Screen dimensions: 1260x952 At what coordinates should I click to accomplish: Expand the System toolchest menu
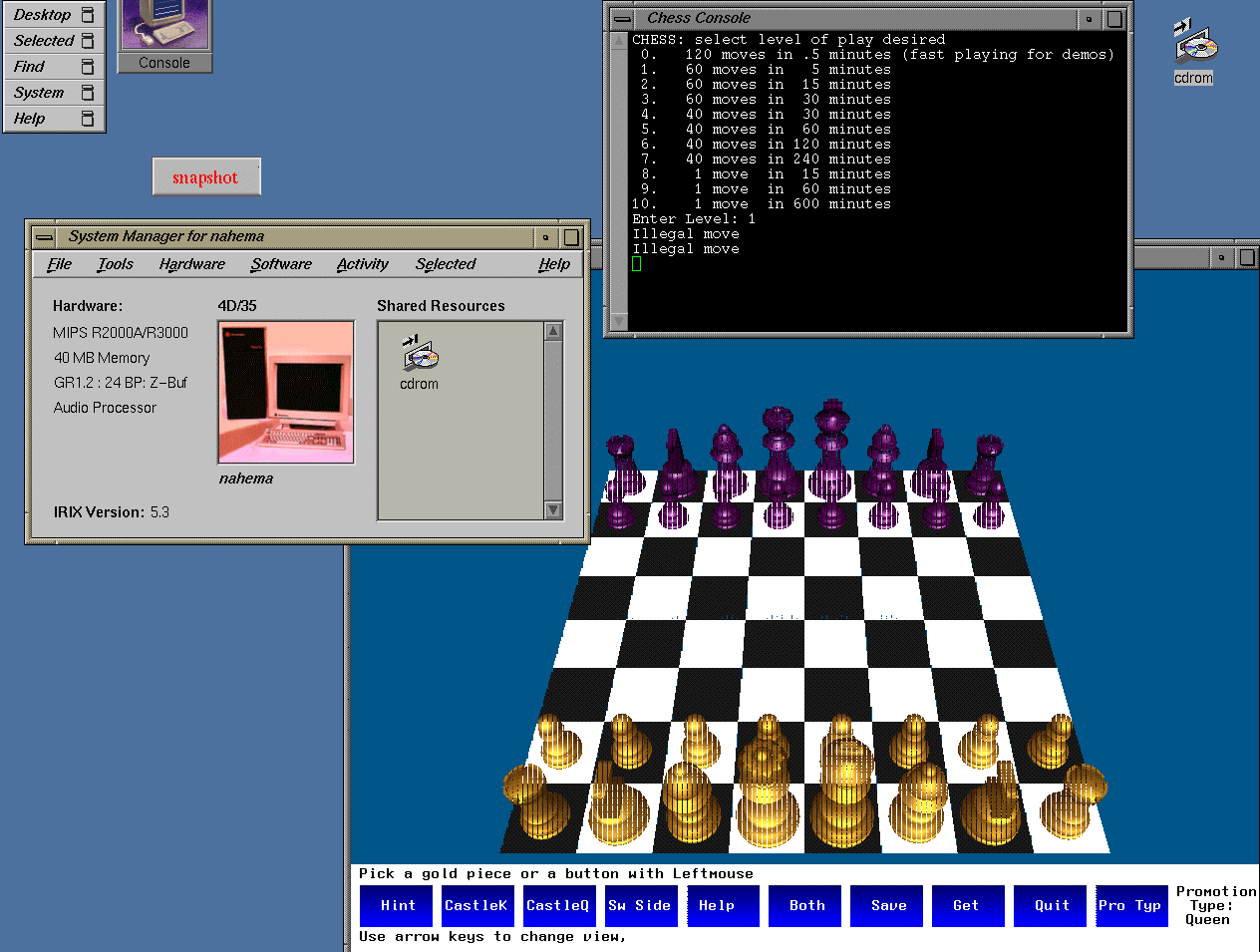[x=39, y=93]
